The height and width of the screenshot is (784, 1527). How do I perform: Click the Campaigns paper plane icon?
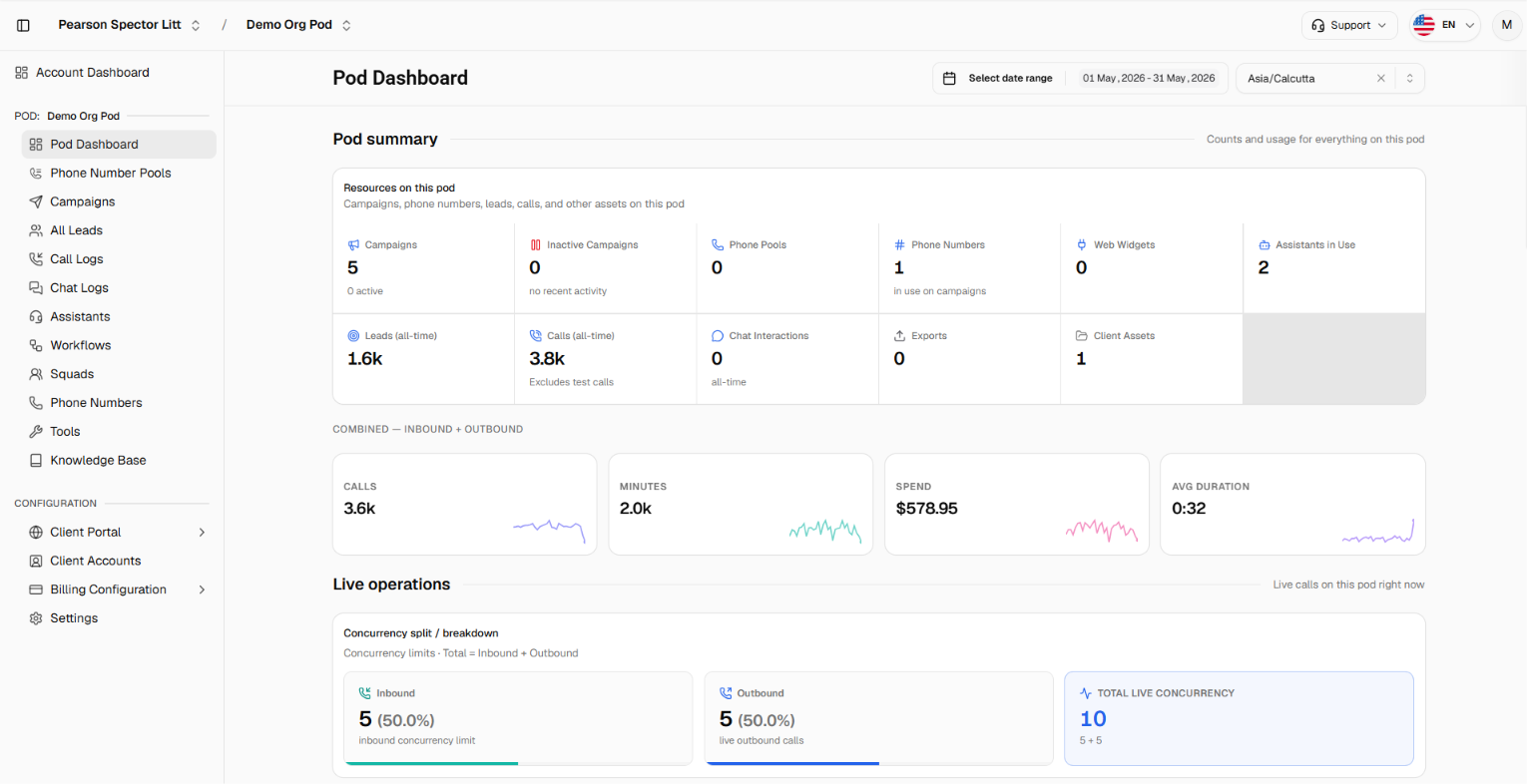click(36, 201)
